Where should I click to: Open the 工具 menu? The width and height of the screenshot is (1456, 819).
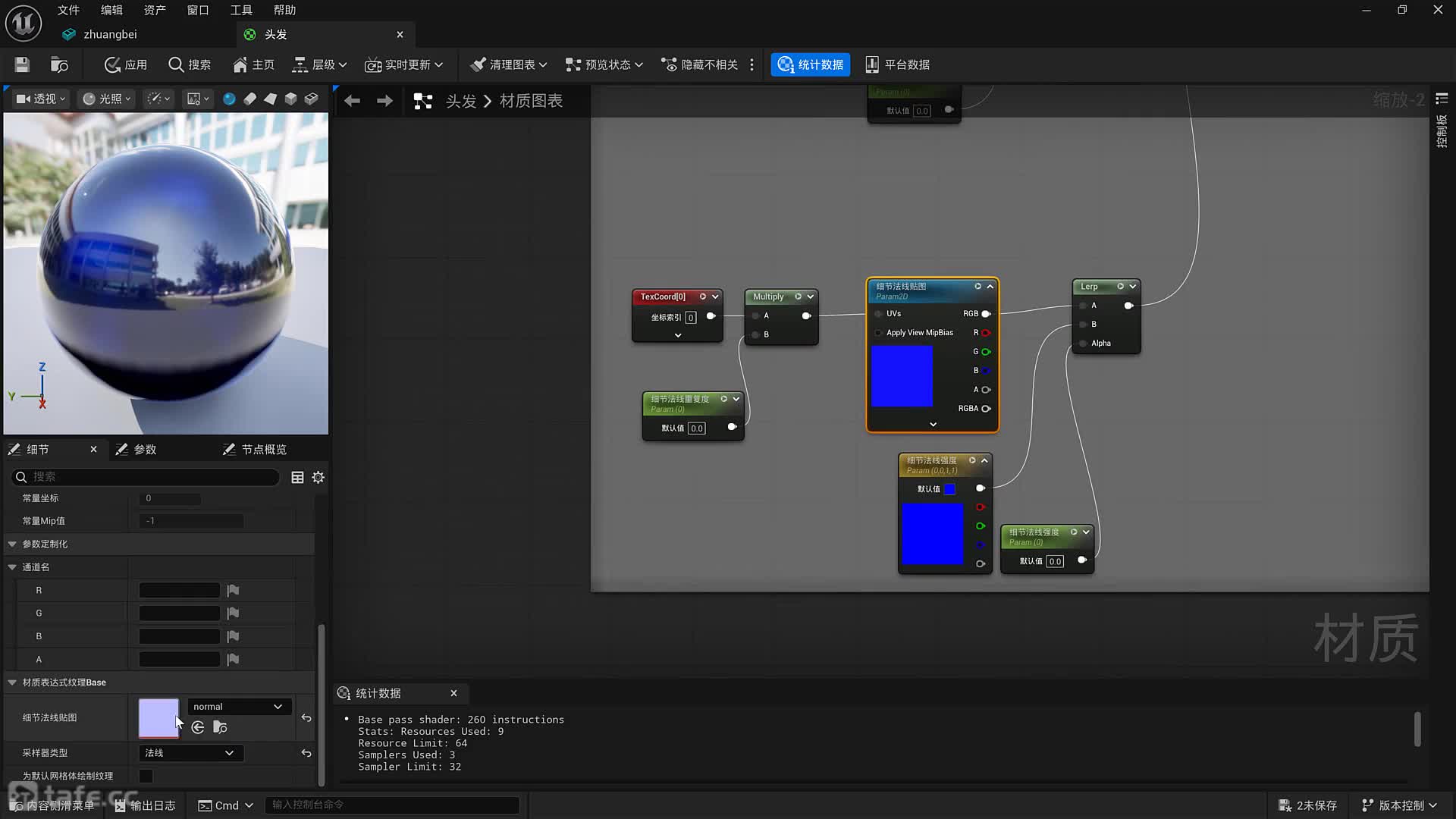pos(241,10)
